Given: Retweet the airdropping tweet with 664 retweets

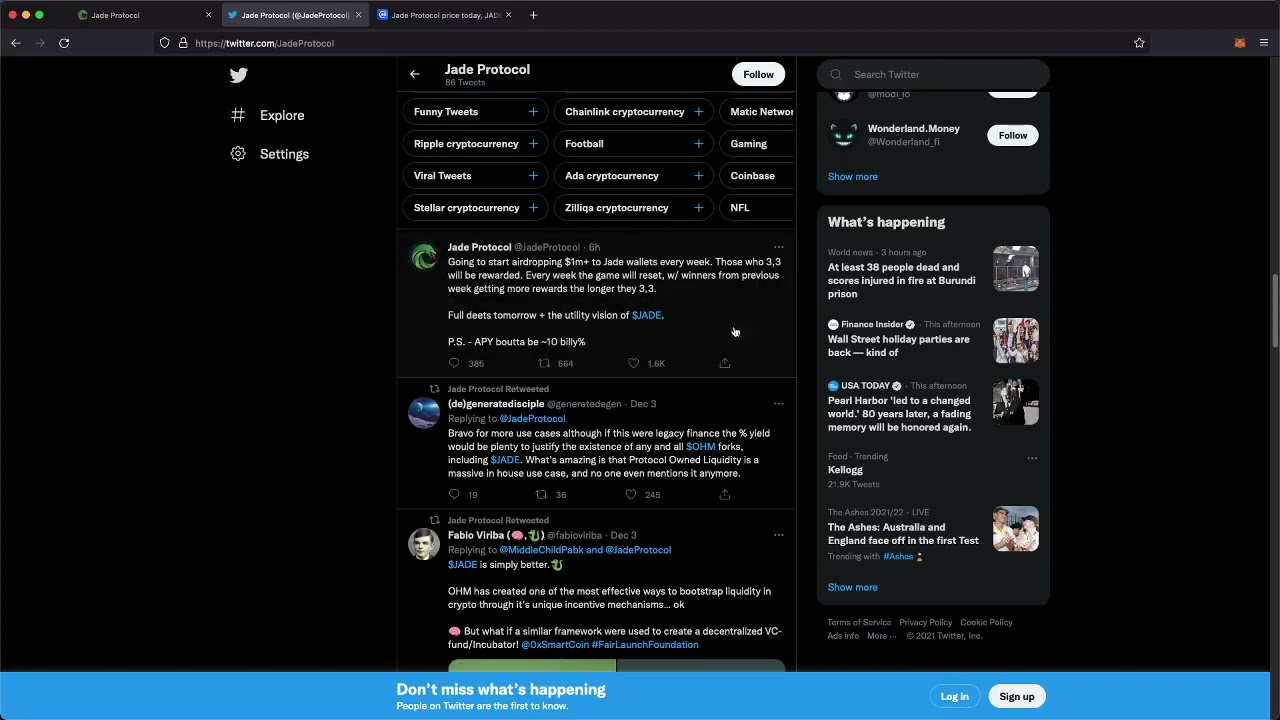Looking at the screenshot, I should point(544,363).
